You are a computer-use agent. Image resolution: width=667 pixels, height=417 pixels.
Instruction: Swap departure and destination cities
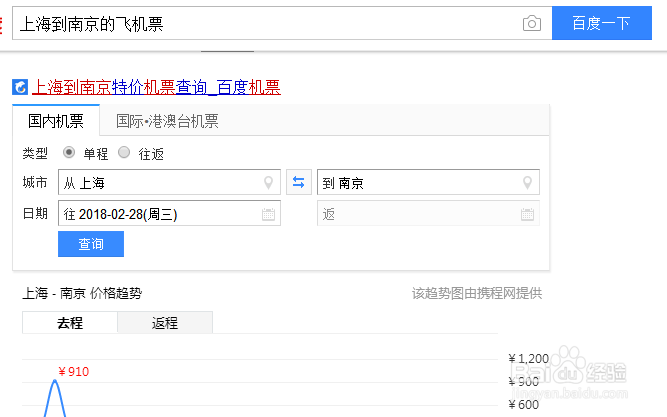(x=299, y=182)
